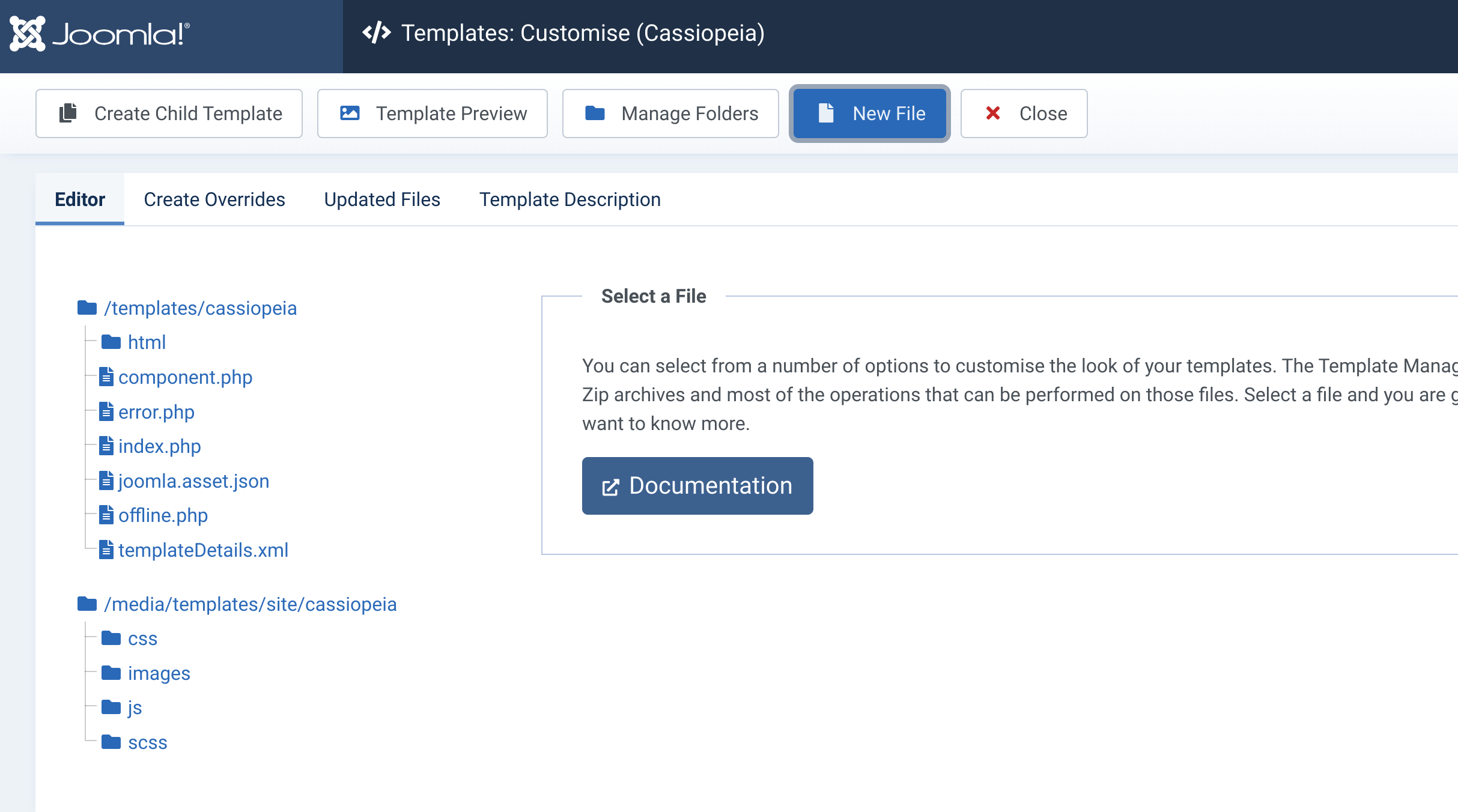
Task: Expand the js folder label
Action: pyautogui.click(x=135, y=707)
